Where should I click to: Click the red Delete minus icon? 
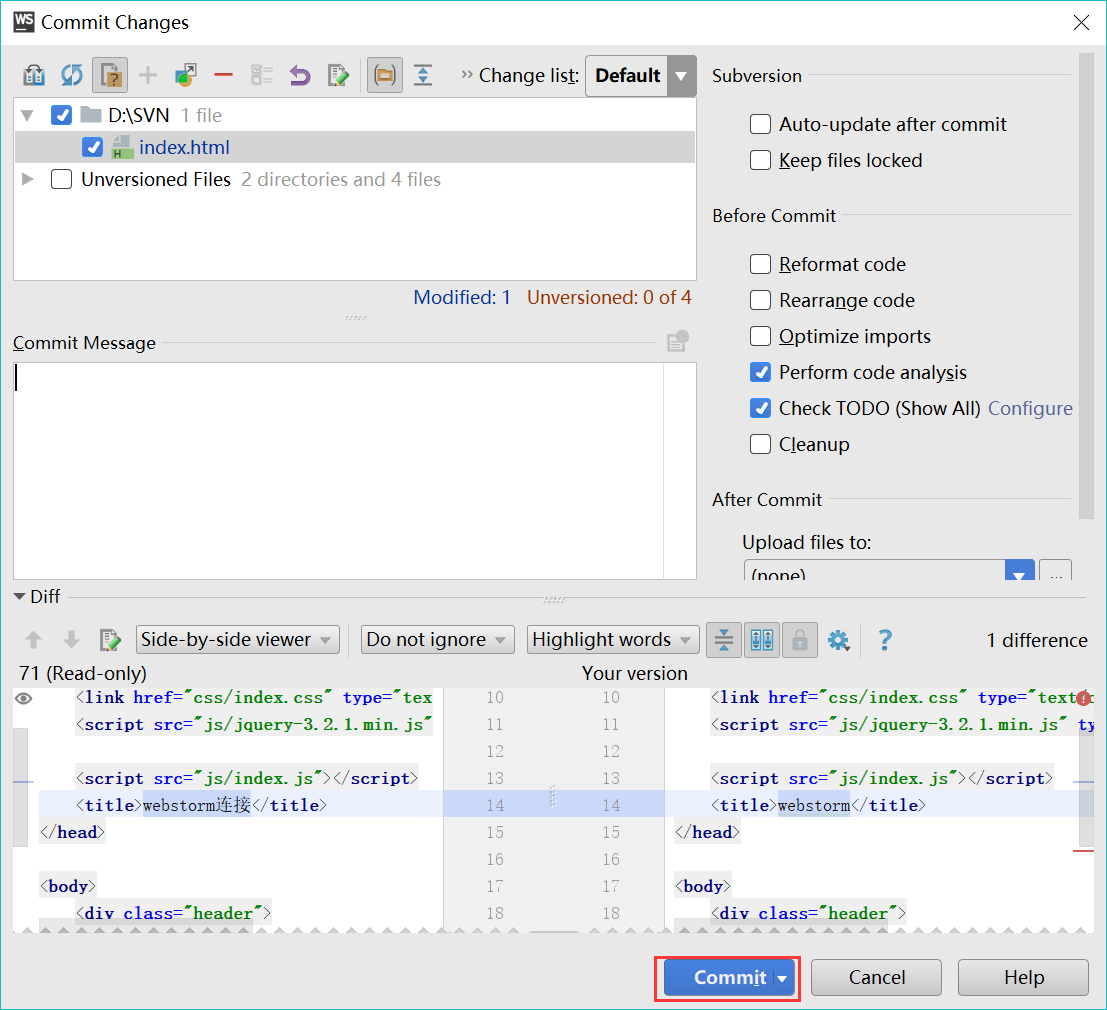(x=224, y=75)
